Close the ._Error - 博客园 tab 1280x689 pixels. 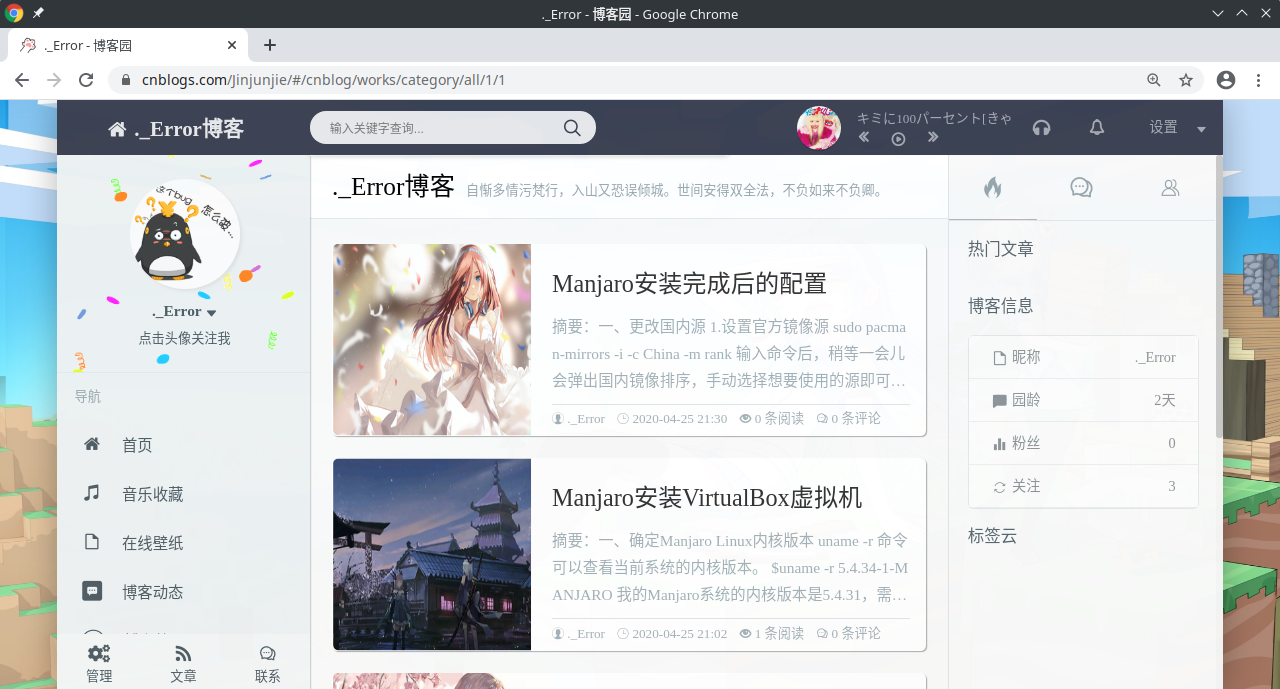point(232,45)
